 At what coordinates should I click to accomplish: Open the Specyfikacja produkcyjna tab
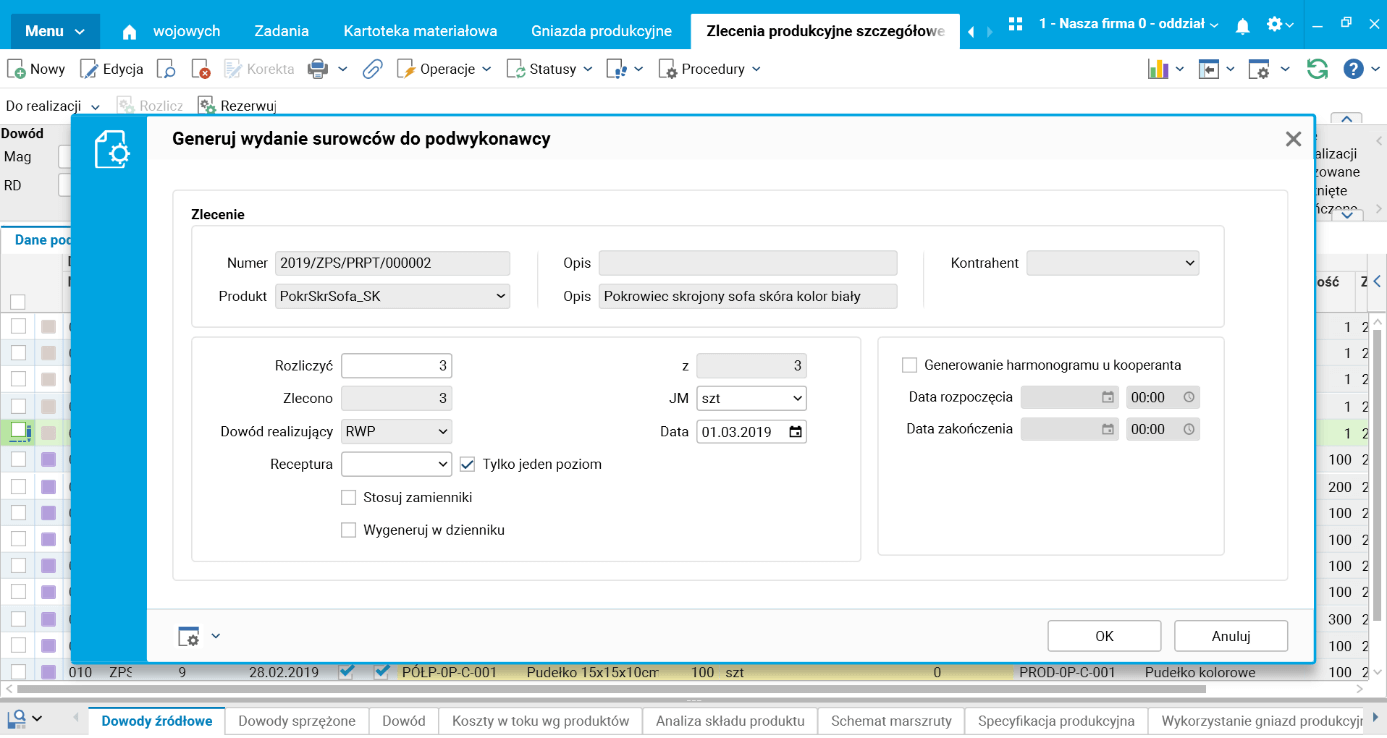pyautogui.click(x=1056, y=721)
